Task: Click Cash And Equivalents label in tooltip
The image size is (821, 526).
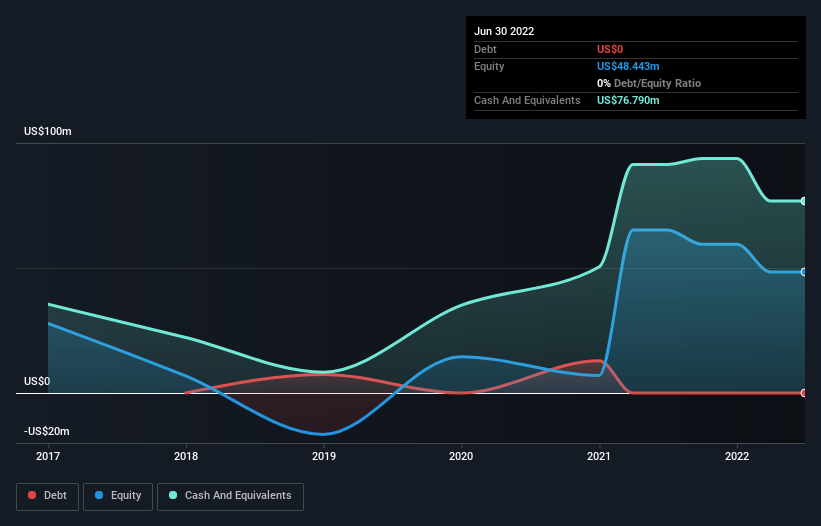Action: click(527, 100)
